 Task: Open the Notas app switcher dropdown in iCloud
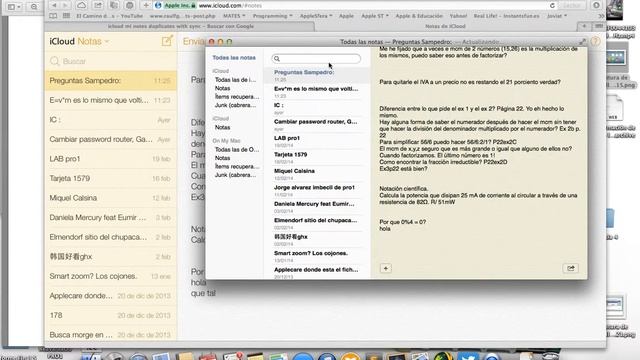click(93, 41)
